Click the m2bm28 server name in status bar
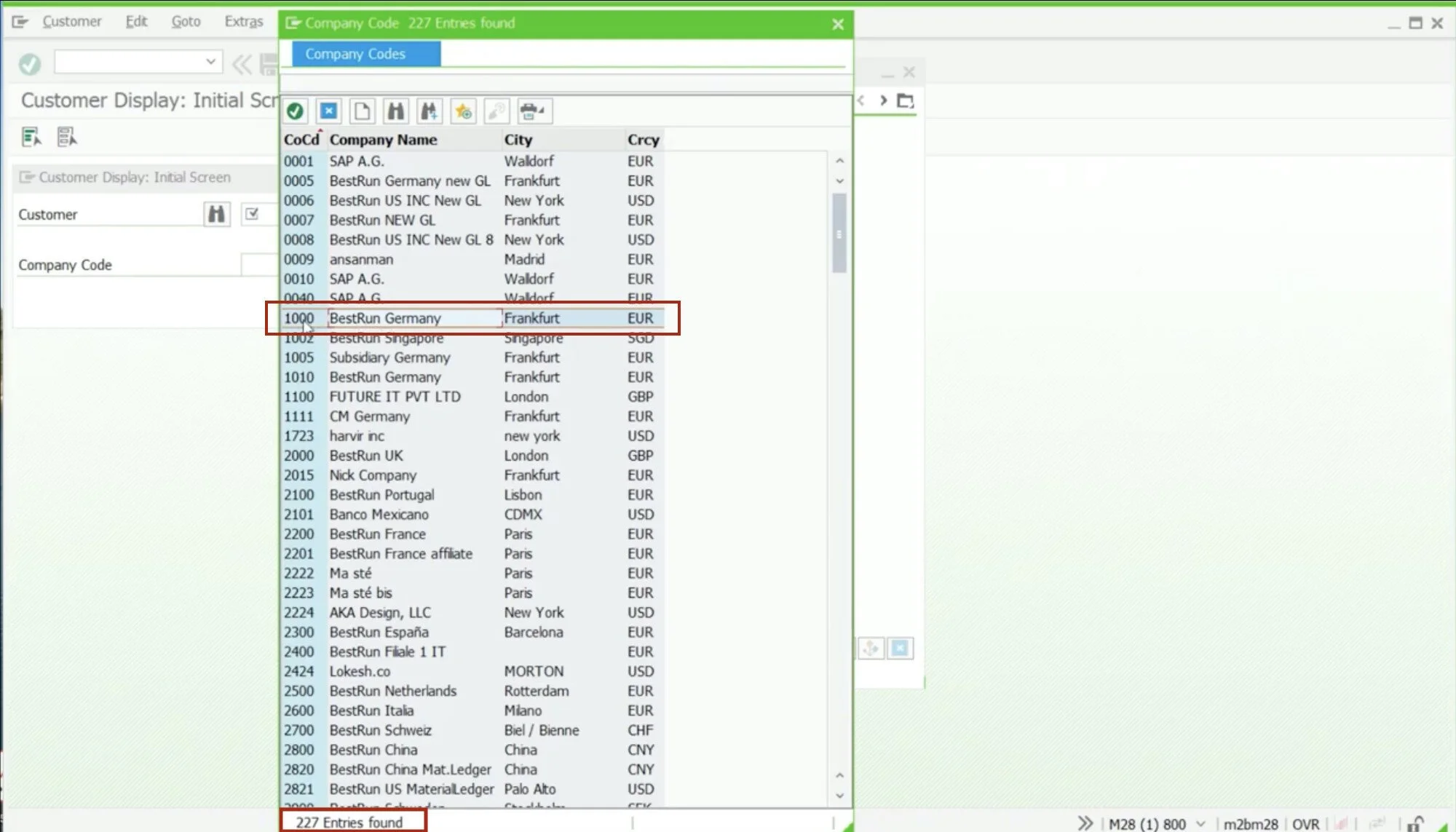This screenshot has height=832, width=1456. (1250, 824)
